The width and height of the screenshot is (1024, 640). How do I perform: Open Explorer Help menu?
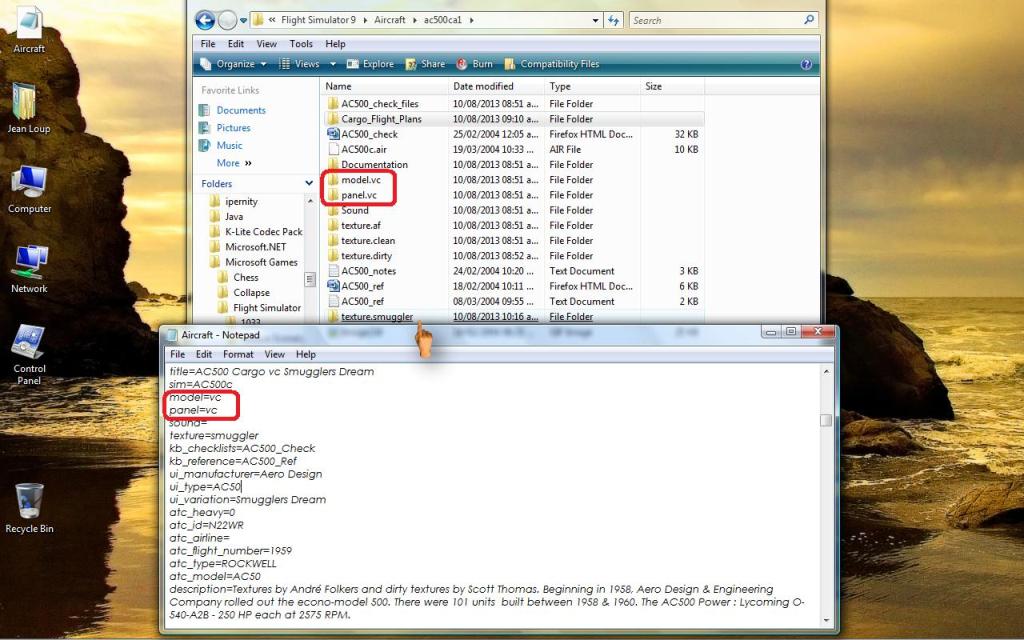pos(335,44)
